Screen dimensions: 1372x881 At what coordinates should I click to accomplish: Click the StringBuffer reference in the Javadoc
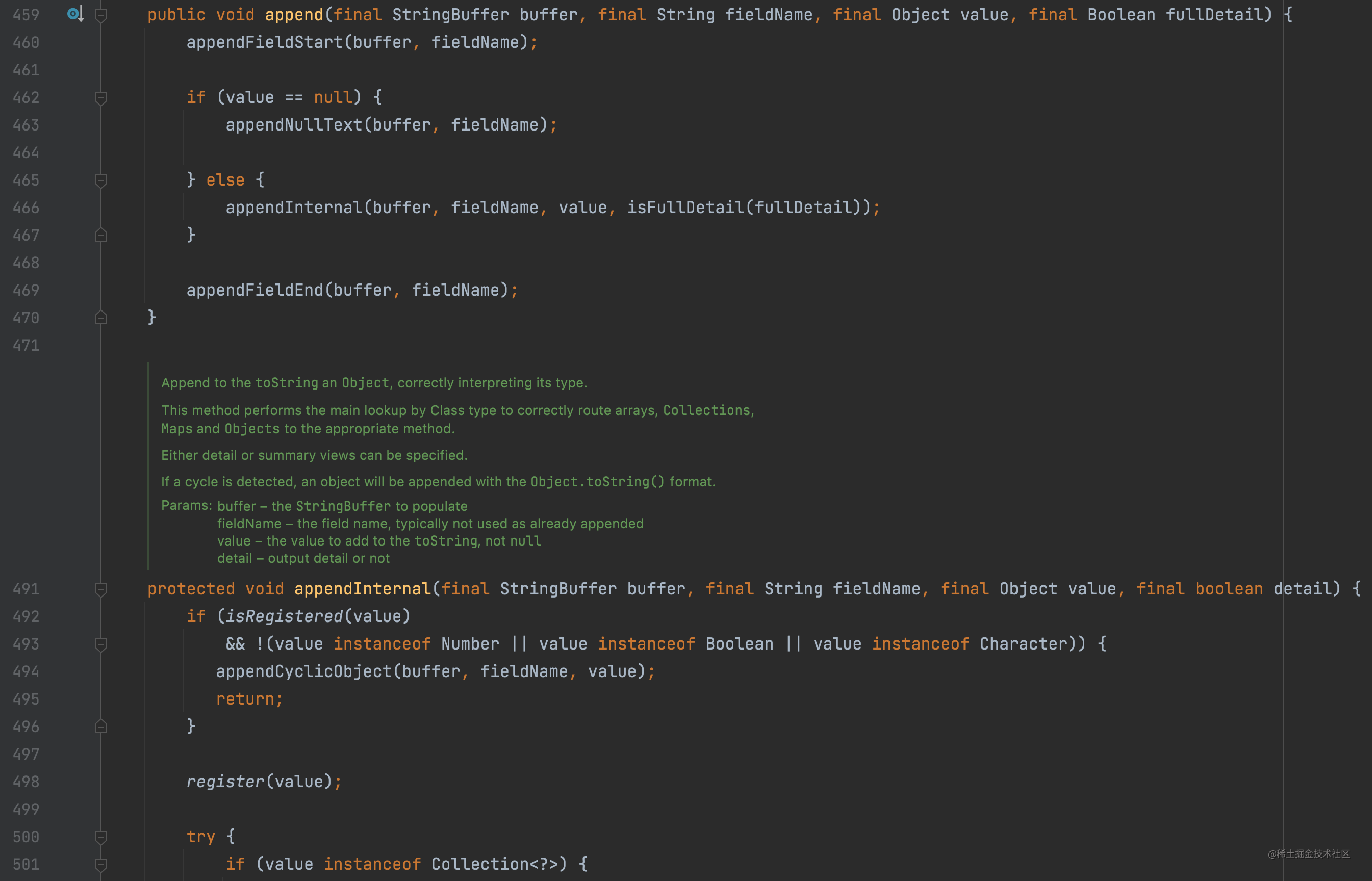click(343, 506)
